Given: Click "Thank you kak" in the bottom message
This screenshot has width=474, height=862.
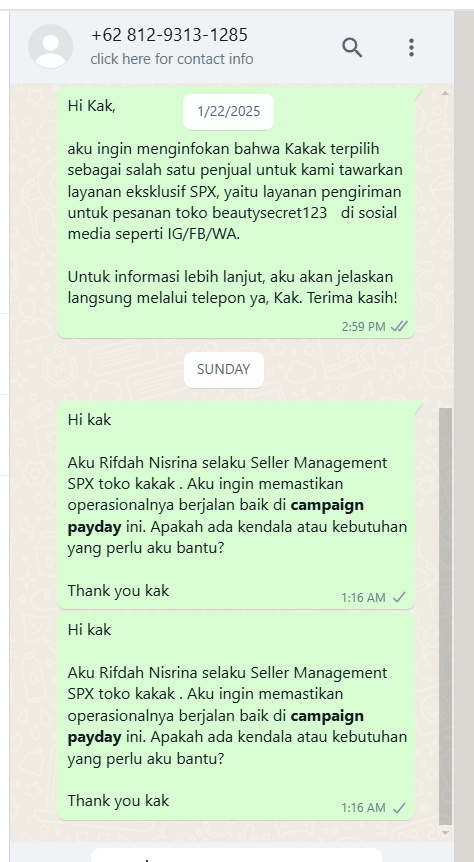Looking at the screenshot, I should (118, 801).
